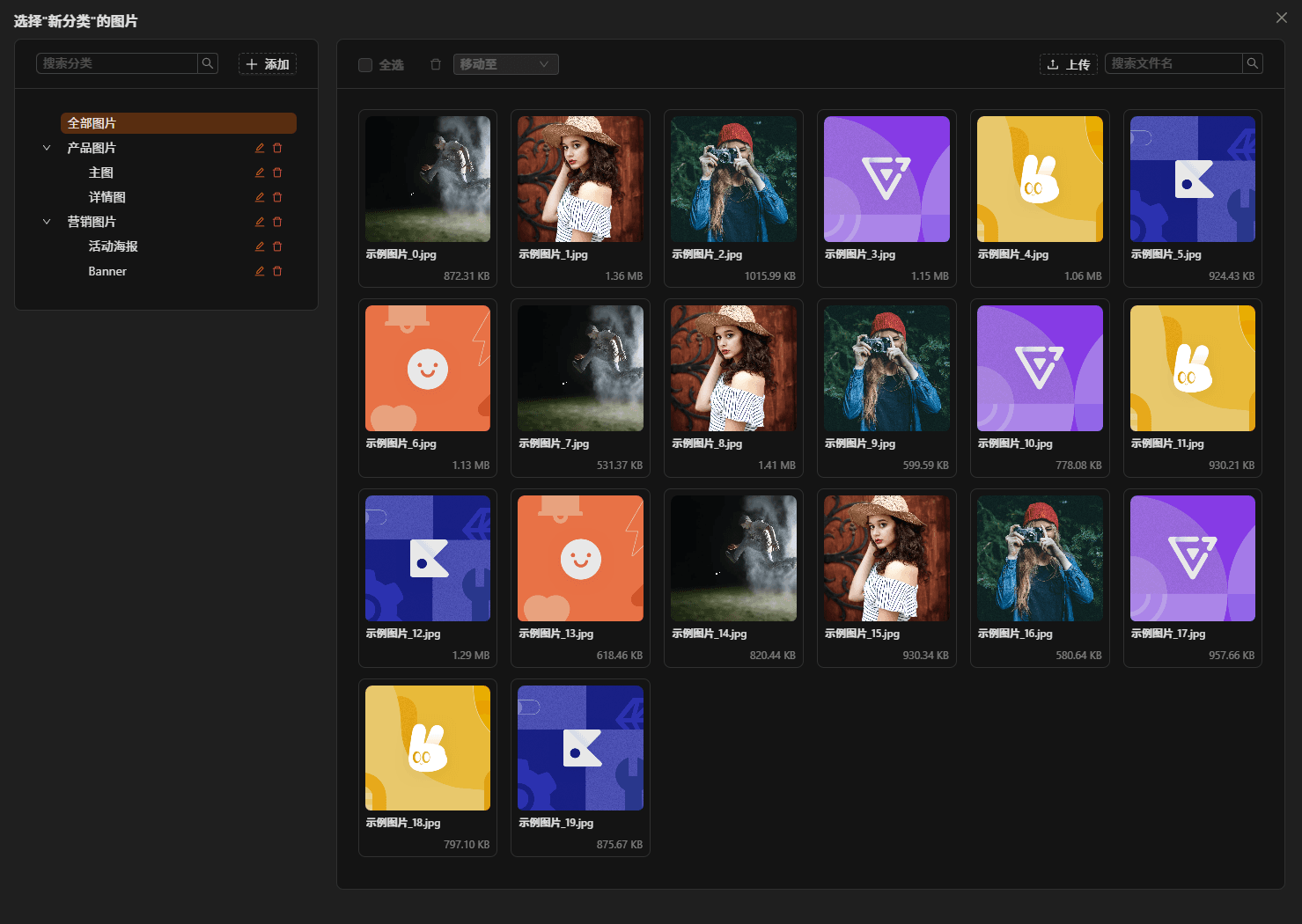Edit the 活动海报 category name
This screenshot has width=1302, height=924.
pyautogui.click(x=260, y=246)
